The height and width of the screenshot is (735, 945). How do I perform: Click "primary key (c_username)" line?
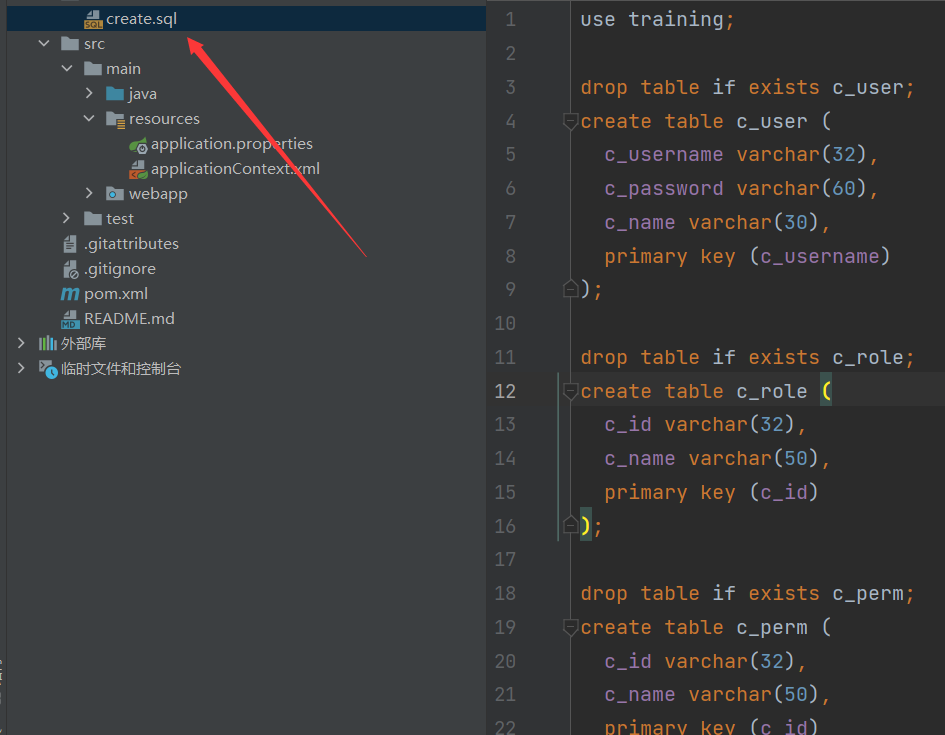(747, 257)
